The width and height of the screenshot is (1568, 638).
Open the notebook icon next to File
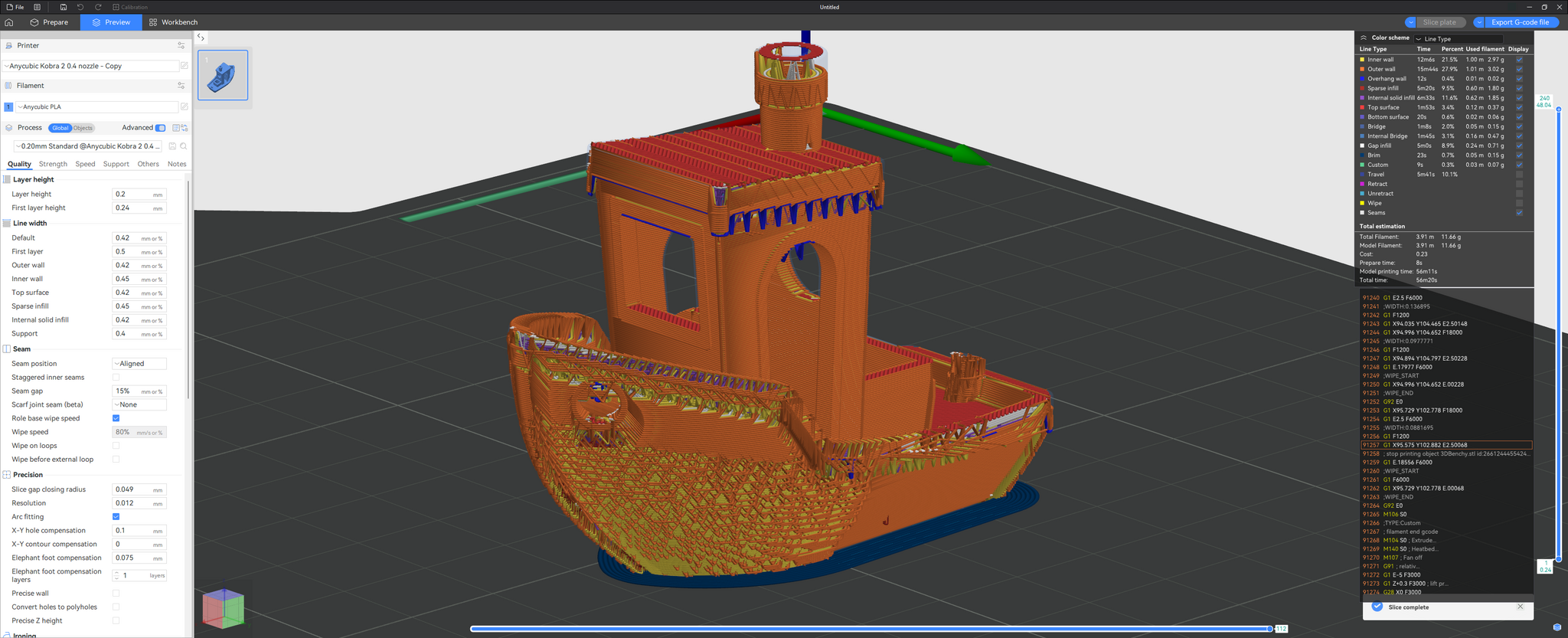click(x=37, y=7)
